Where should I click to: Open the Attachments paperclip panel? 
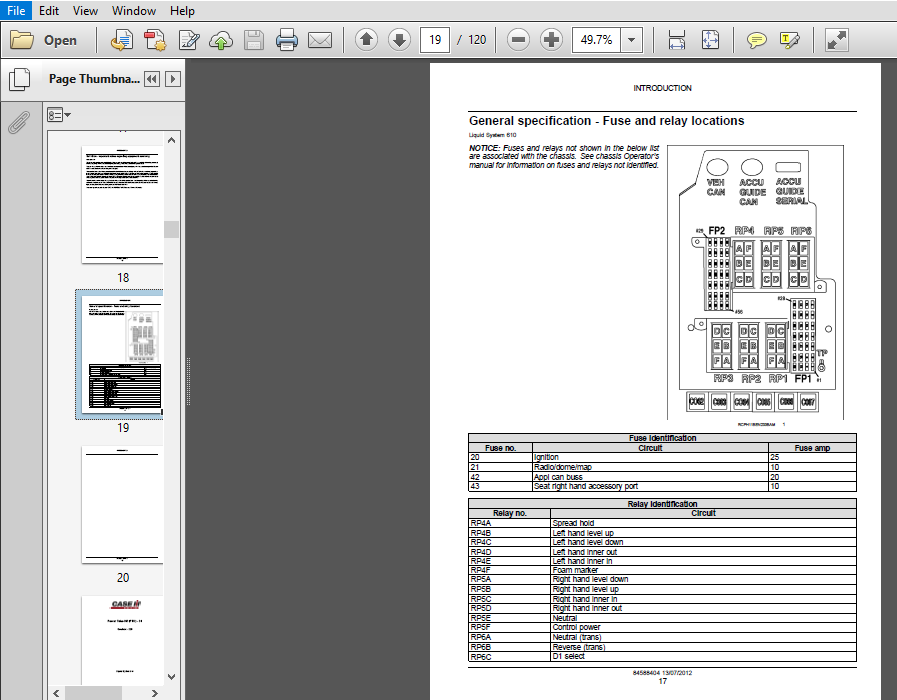pyautogui.click(x=19, y=122)
